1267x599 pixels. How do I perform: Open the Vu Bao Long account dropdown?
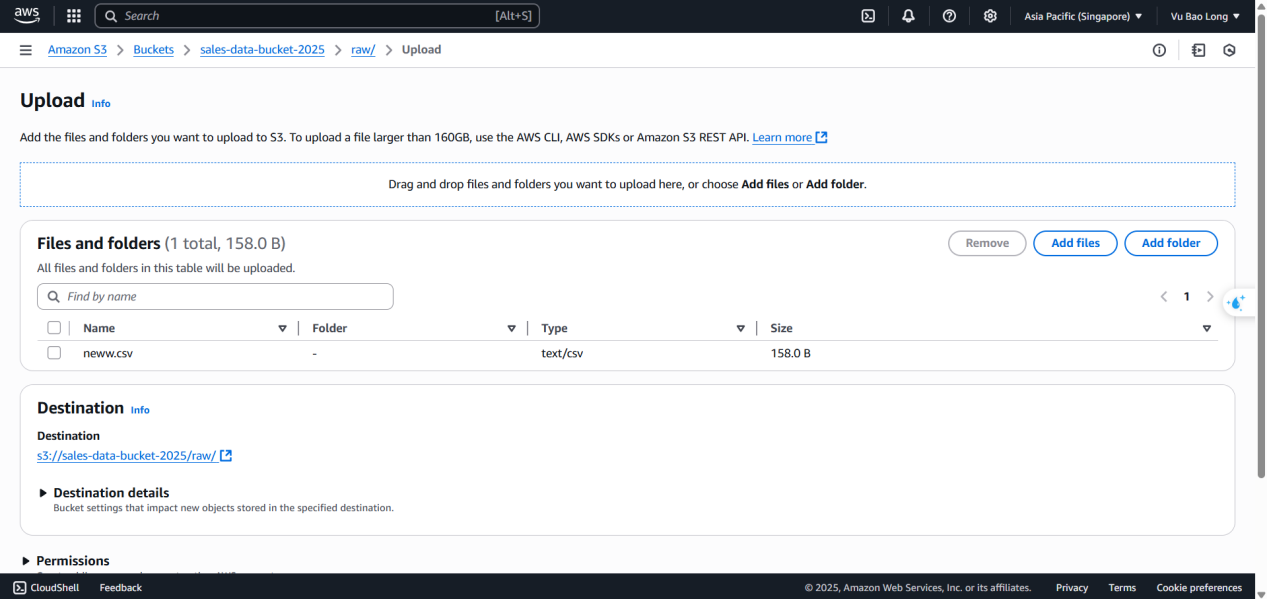pos(1205,16)
